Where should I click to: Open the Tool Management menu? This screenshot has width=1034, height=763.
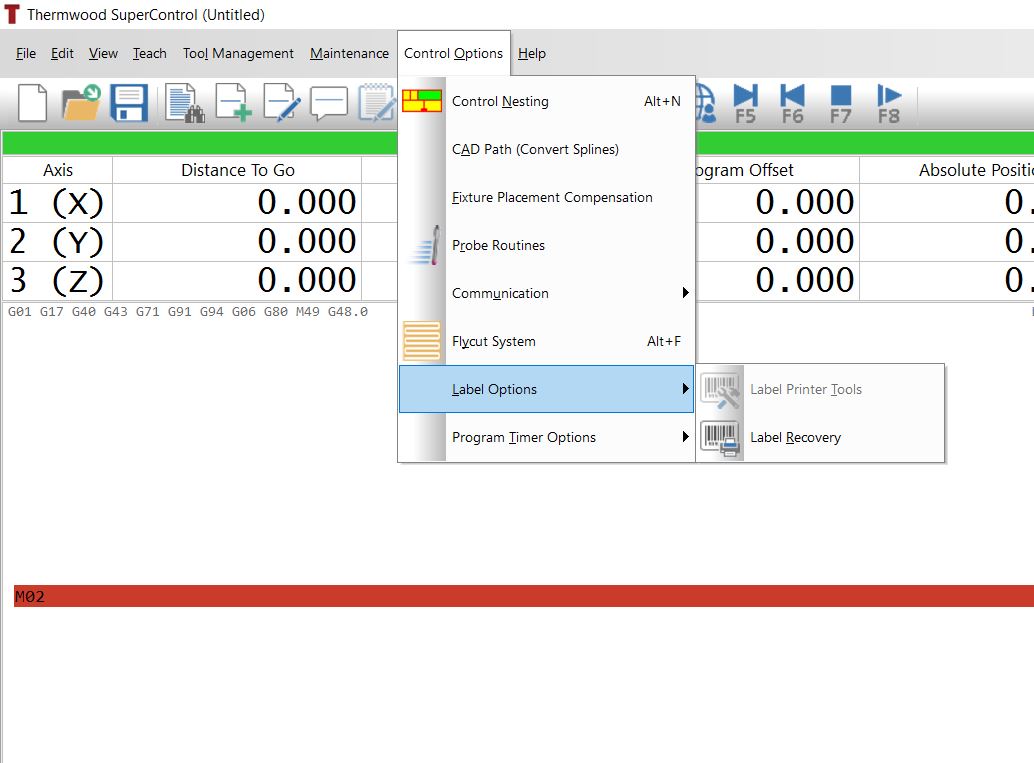pos(238,53)
